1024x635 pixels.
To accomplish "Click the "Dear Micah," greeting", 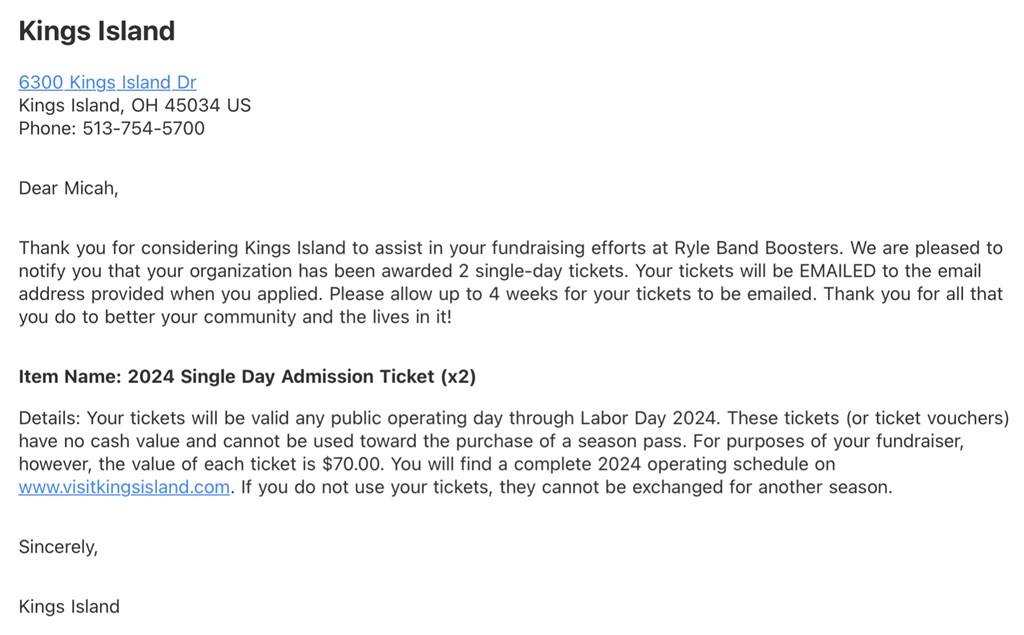I will point(68,188).
